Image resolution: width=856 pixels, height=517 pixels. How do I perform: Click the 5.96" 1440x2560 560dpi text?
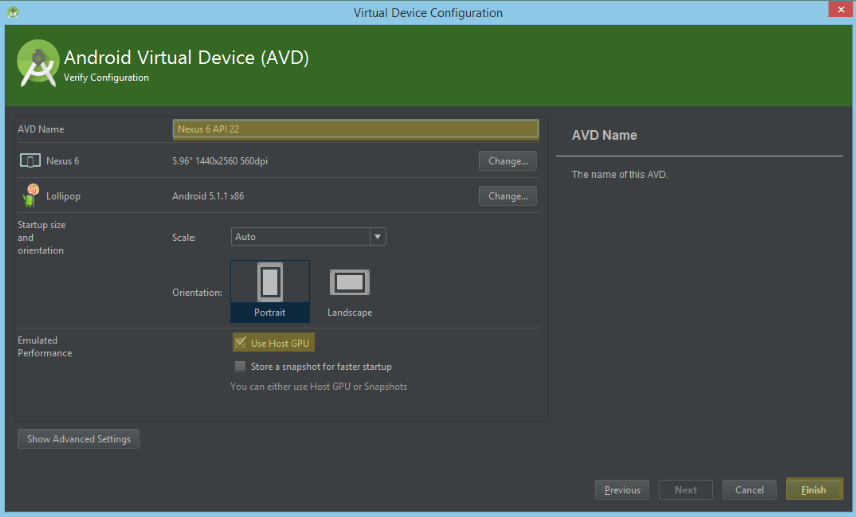coord(220,161)
